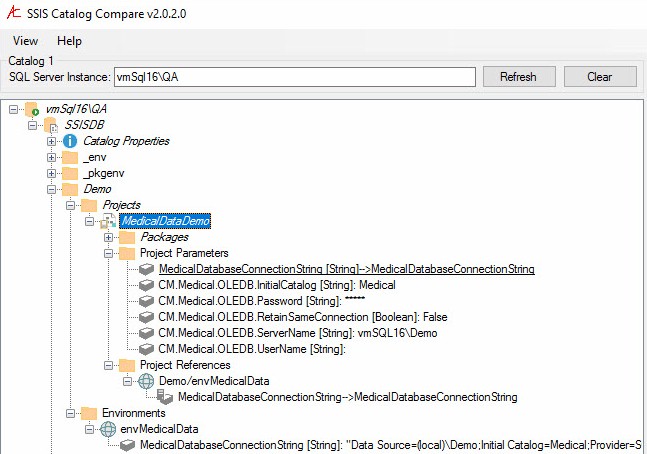Select the Projects node label

(x=121, y=205)
